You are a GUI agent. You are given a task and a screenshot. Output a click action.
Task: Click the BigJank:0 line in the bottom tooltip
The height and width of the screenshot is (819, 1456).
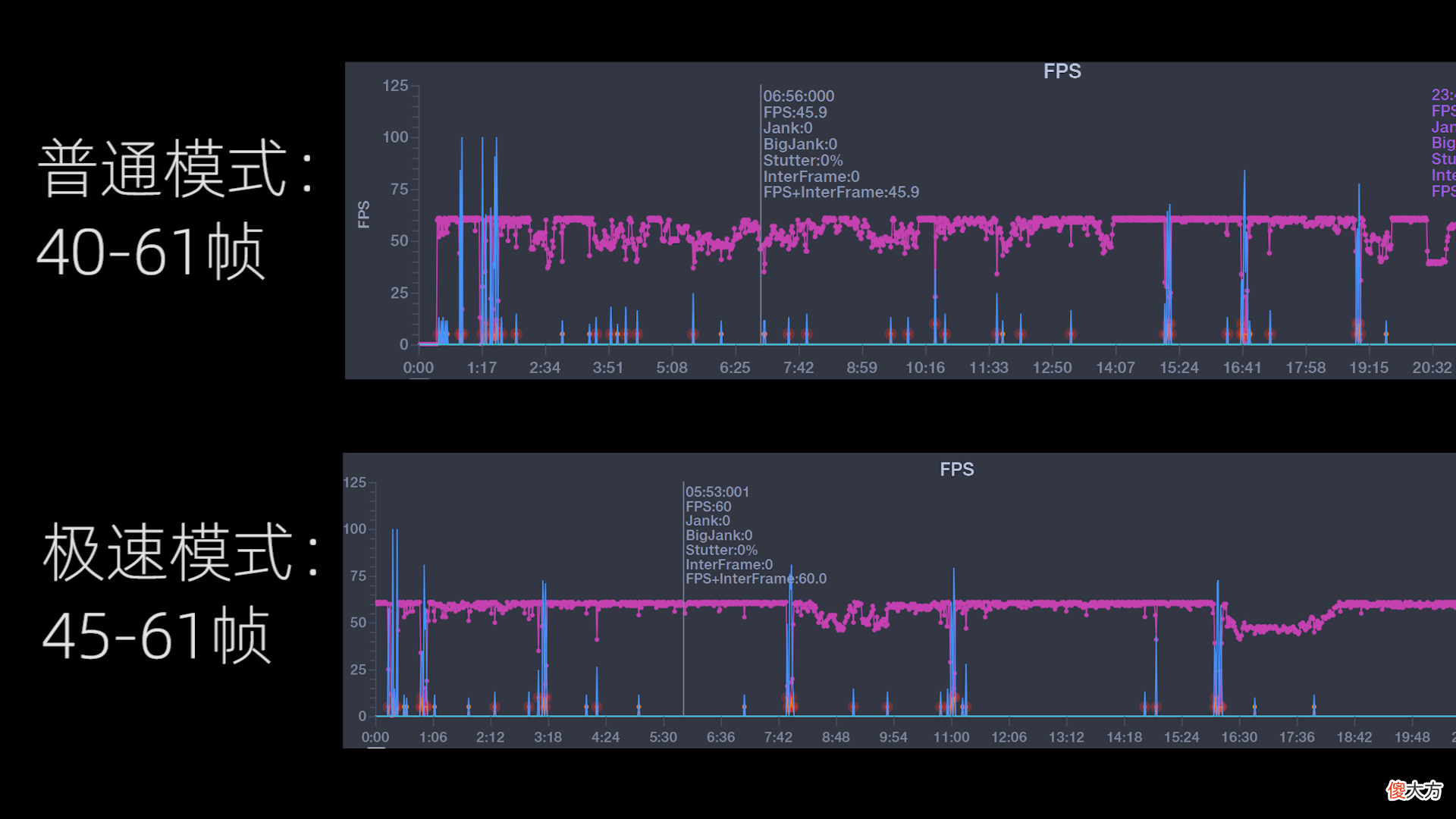click(x=719, y=535)
